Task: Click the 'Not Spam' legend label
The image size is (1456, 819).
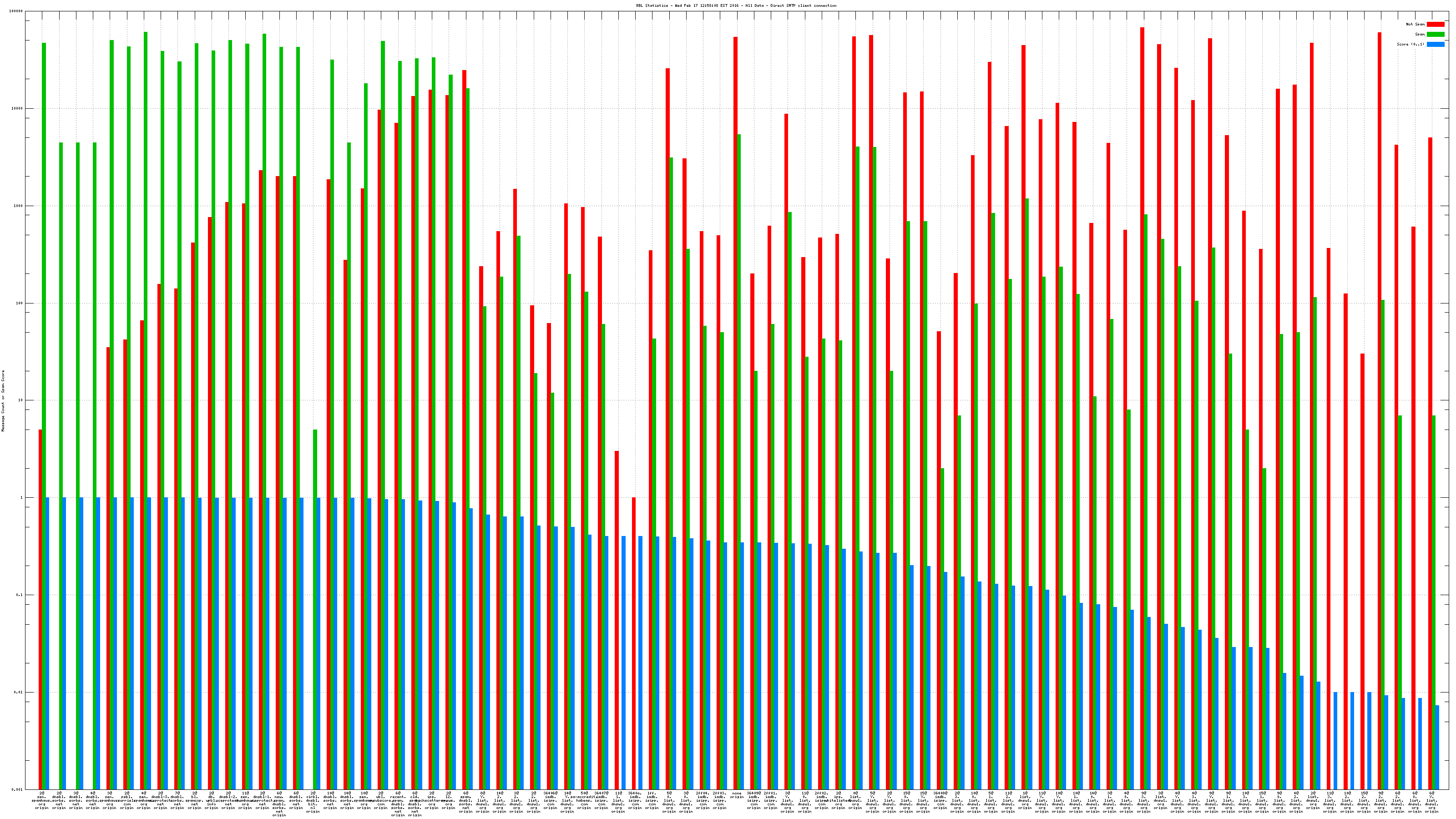Action: 1416,24
